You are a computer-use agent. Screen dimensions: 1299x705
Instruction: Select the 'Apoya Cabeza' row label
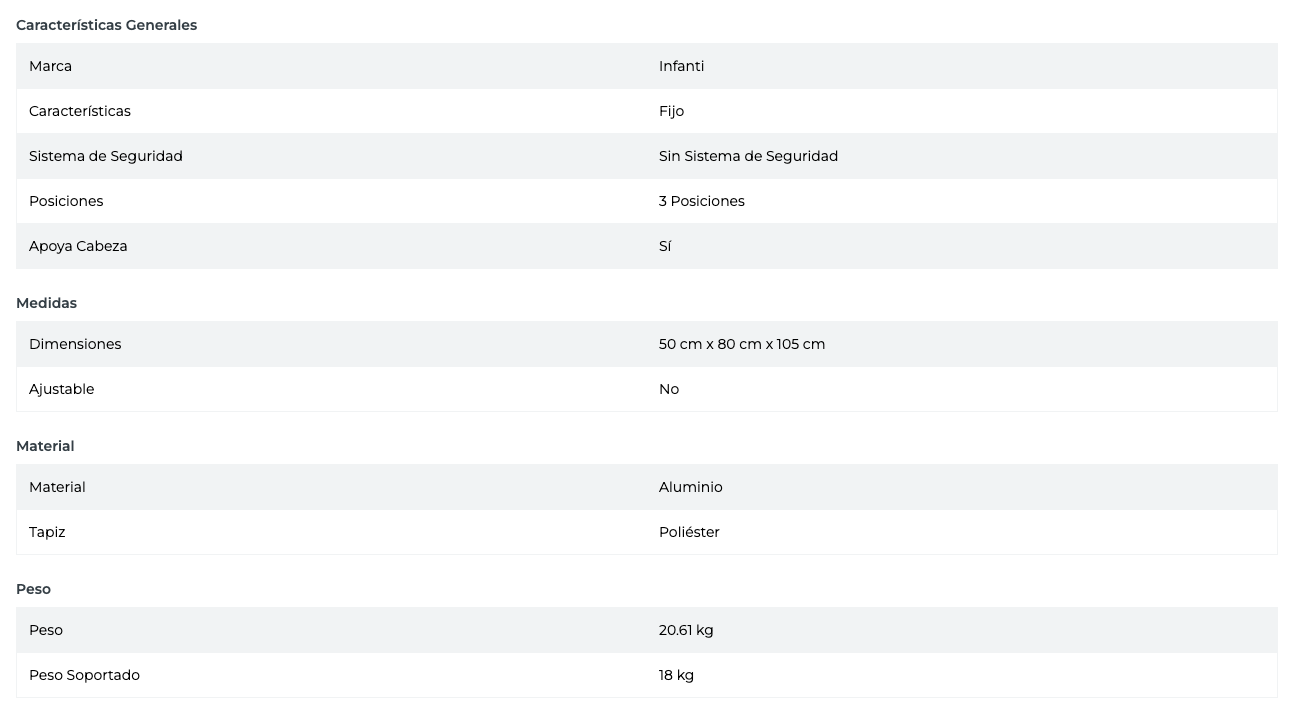78,246
